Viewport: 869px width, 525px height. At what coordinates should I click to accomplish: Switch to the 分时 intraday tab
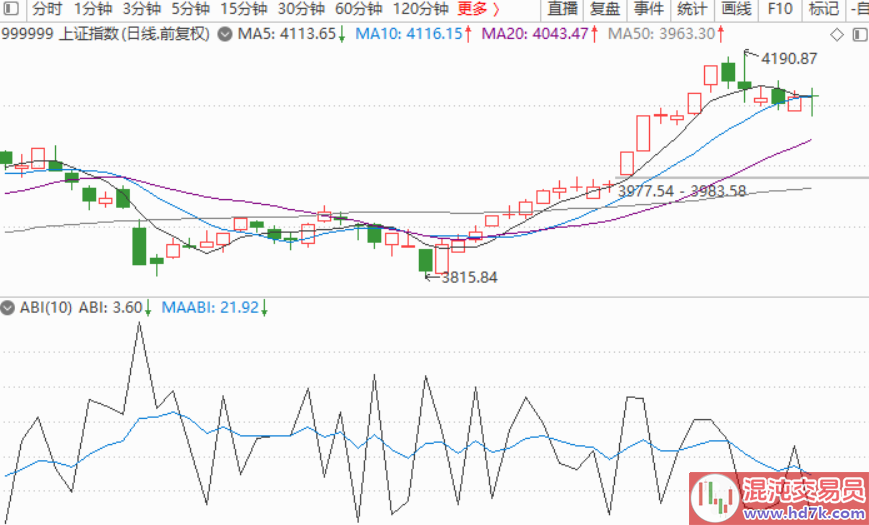pyautogui.click(x=46, y=10)
